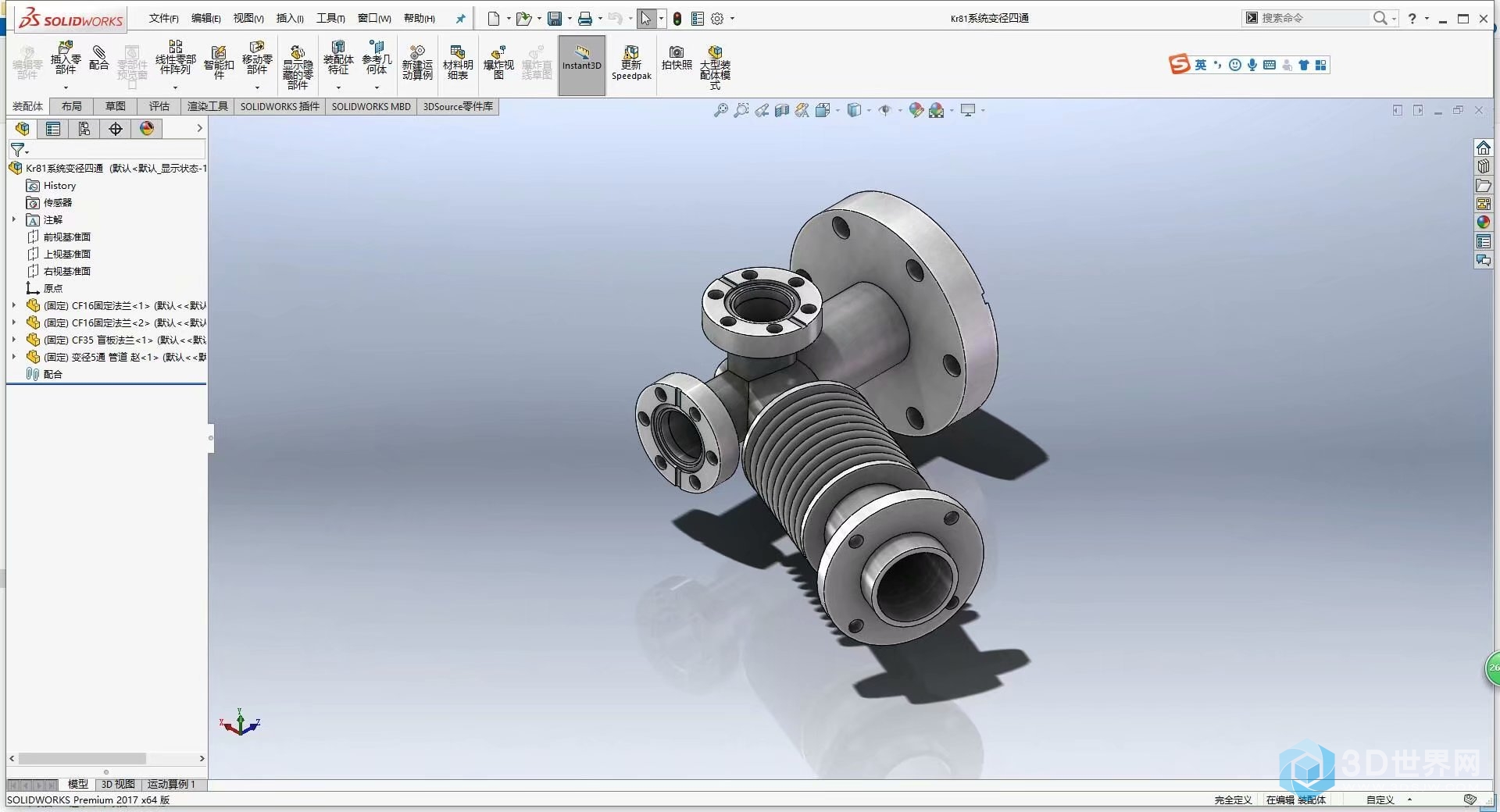Expand CF16固定法兰<2> tree item

pos(14,322)
